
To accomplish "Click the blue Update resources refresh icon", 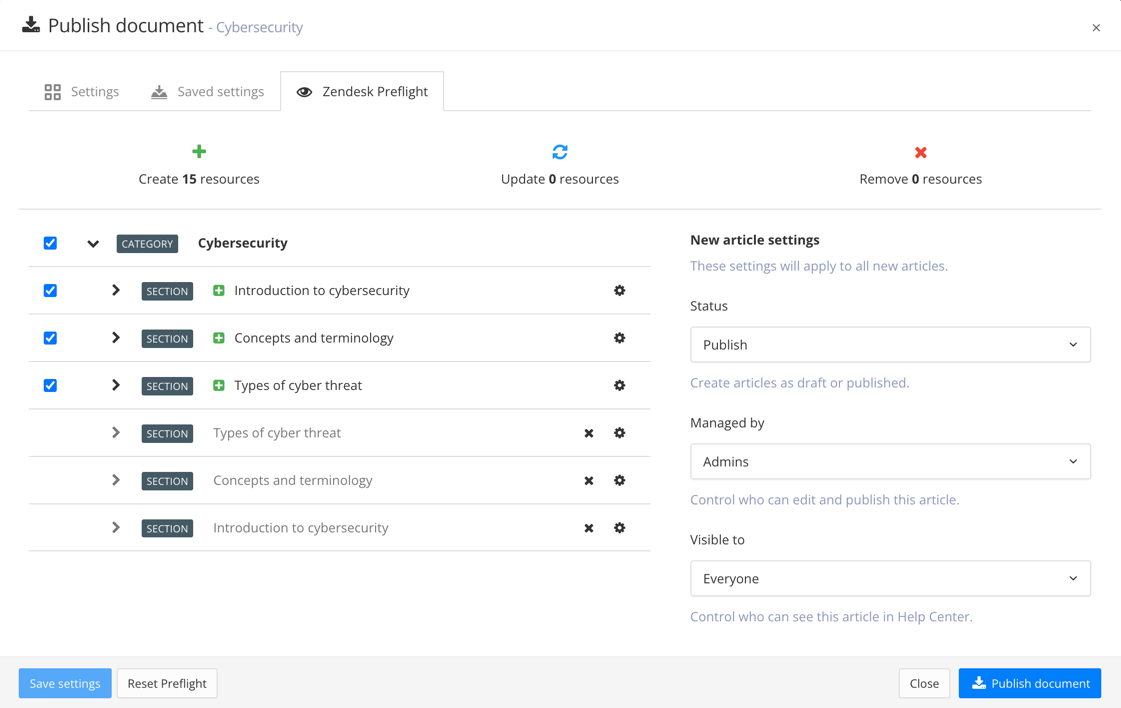I will pos(560,151).
